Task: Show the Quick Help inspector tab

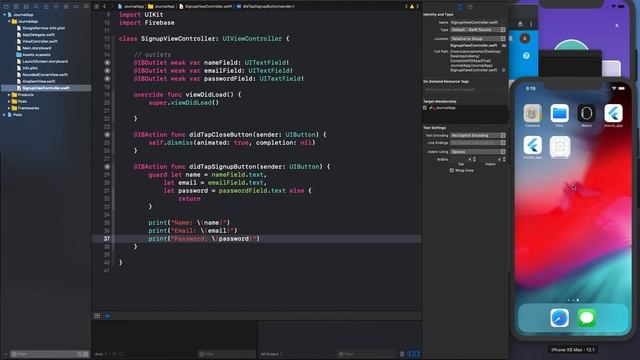Action: 470,7
